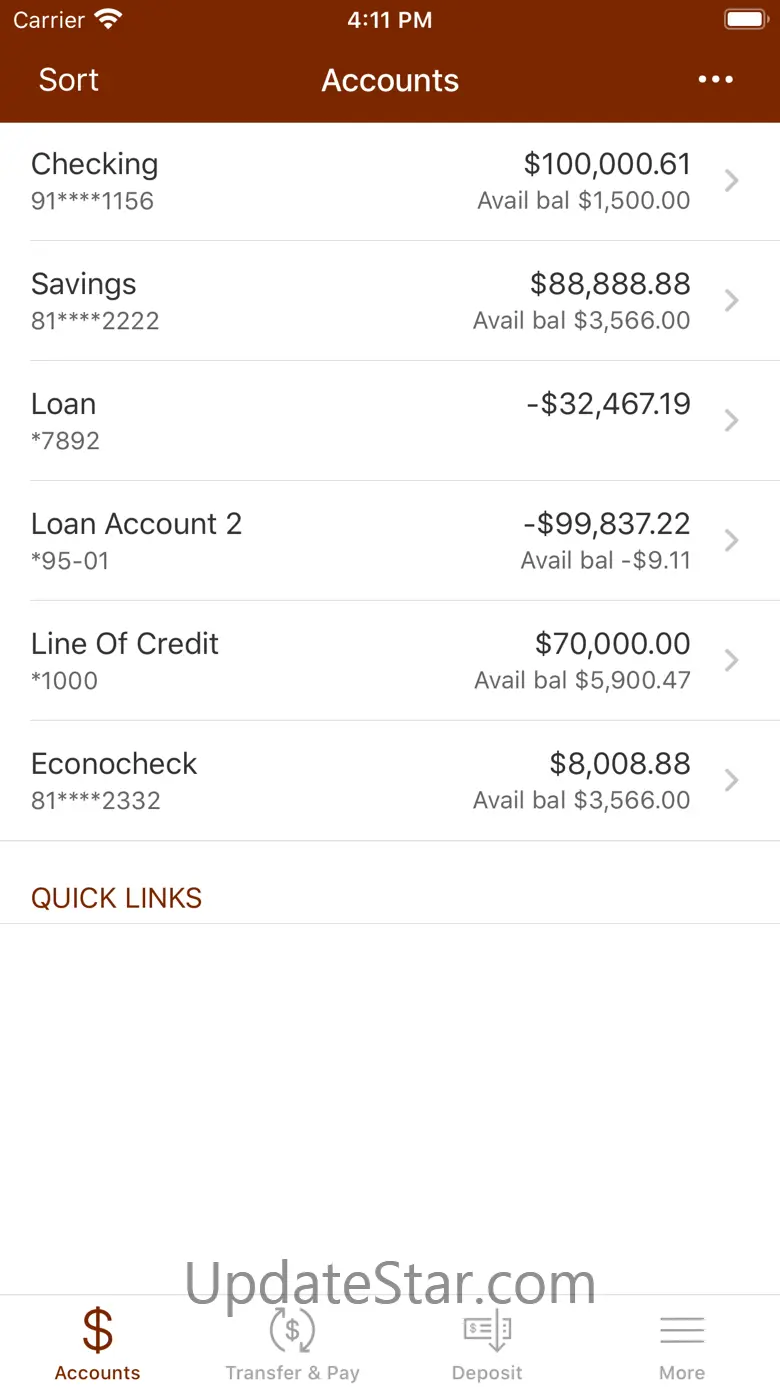Open Loan Account 2 details chevron
This screenshot has height=1387, width=780.
pos(732,540)
